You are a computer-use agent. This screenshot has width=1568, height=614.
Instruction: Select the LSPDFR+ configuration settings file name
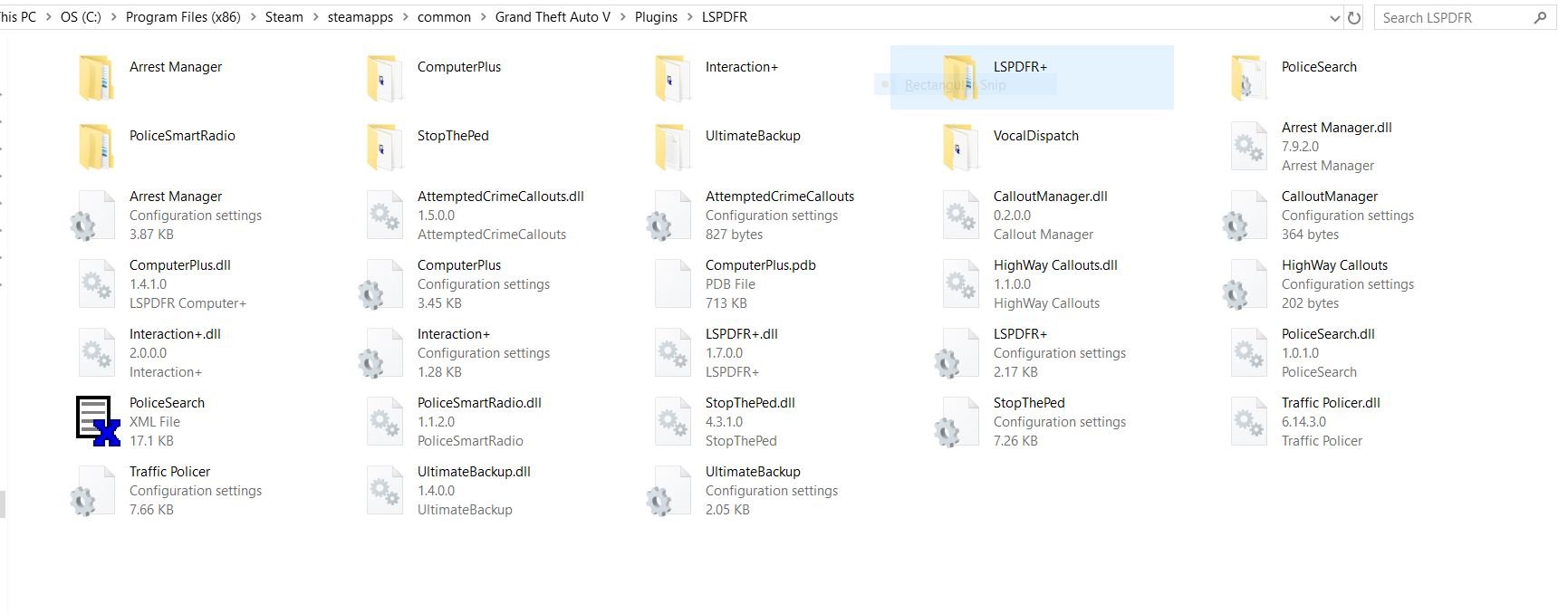coord(1020,334)
